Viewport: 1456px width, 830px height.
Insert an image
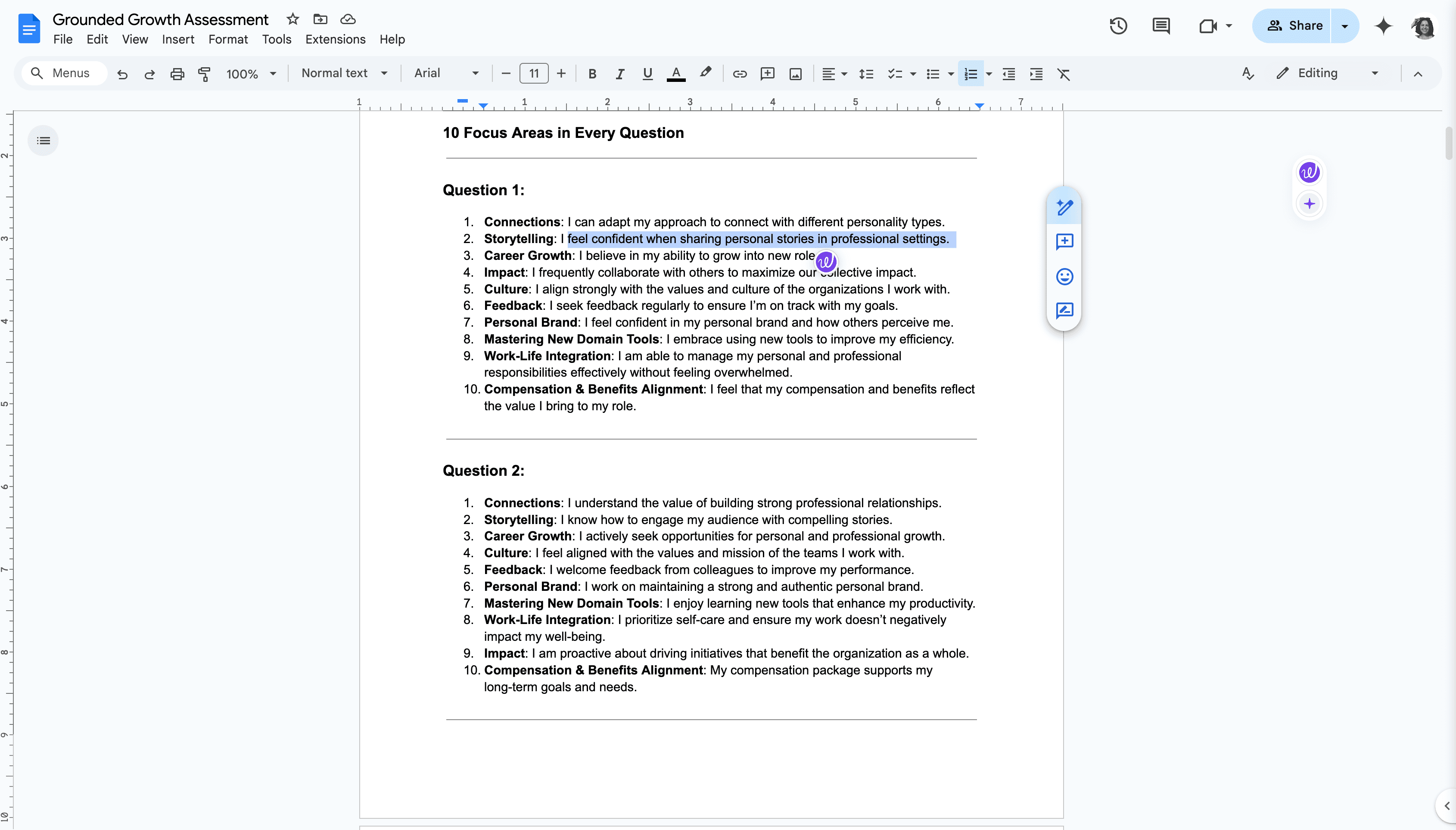795,74
